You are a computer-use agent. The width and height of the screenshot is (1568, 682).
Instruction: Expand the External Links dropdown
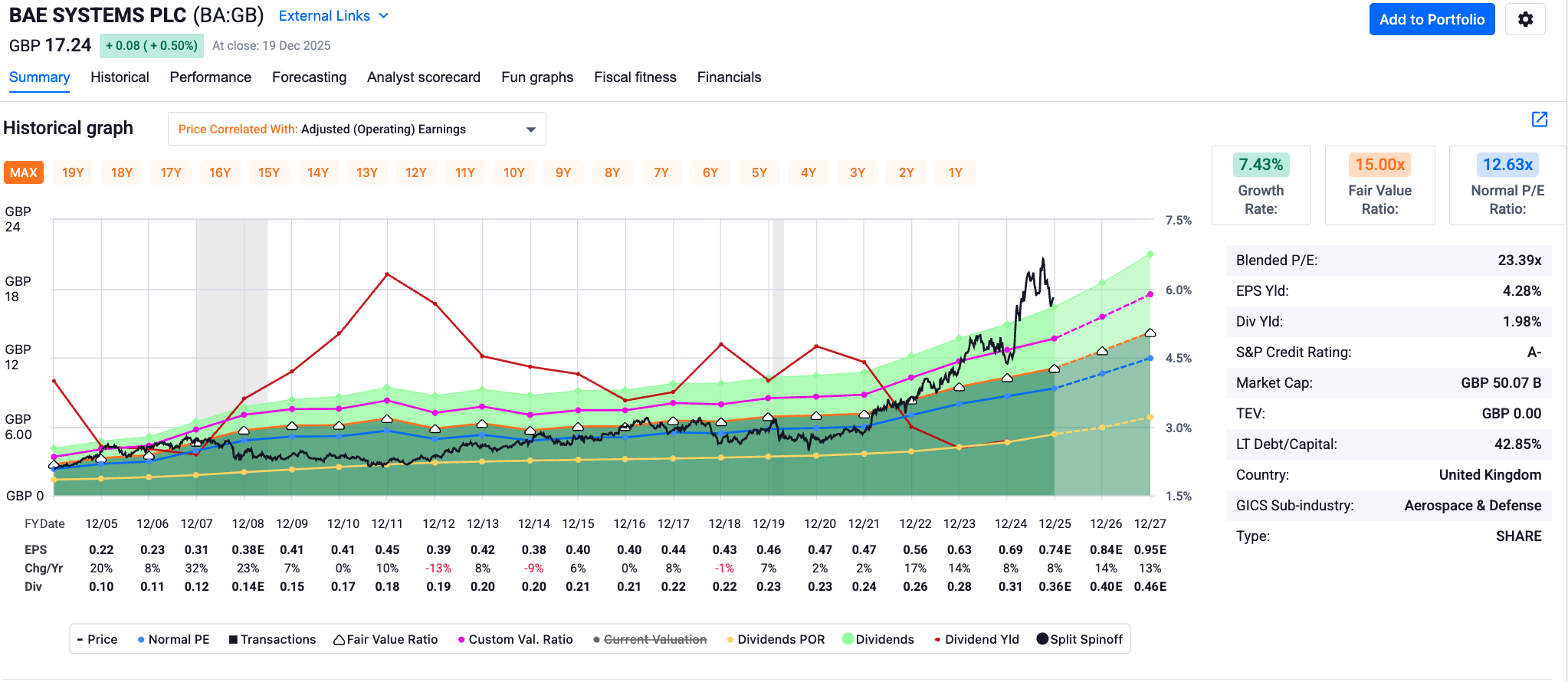click(333, 16)
